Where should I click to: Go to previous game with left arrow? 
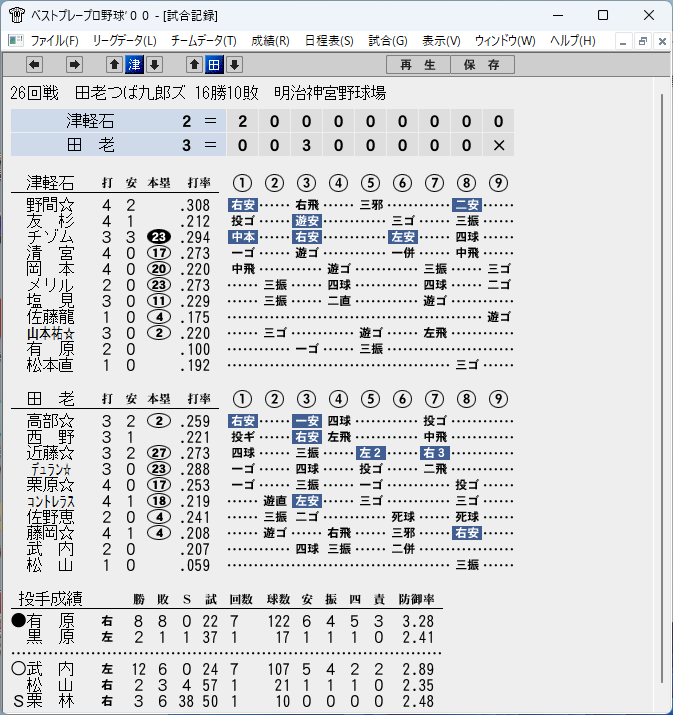35,65
